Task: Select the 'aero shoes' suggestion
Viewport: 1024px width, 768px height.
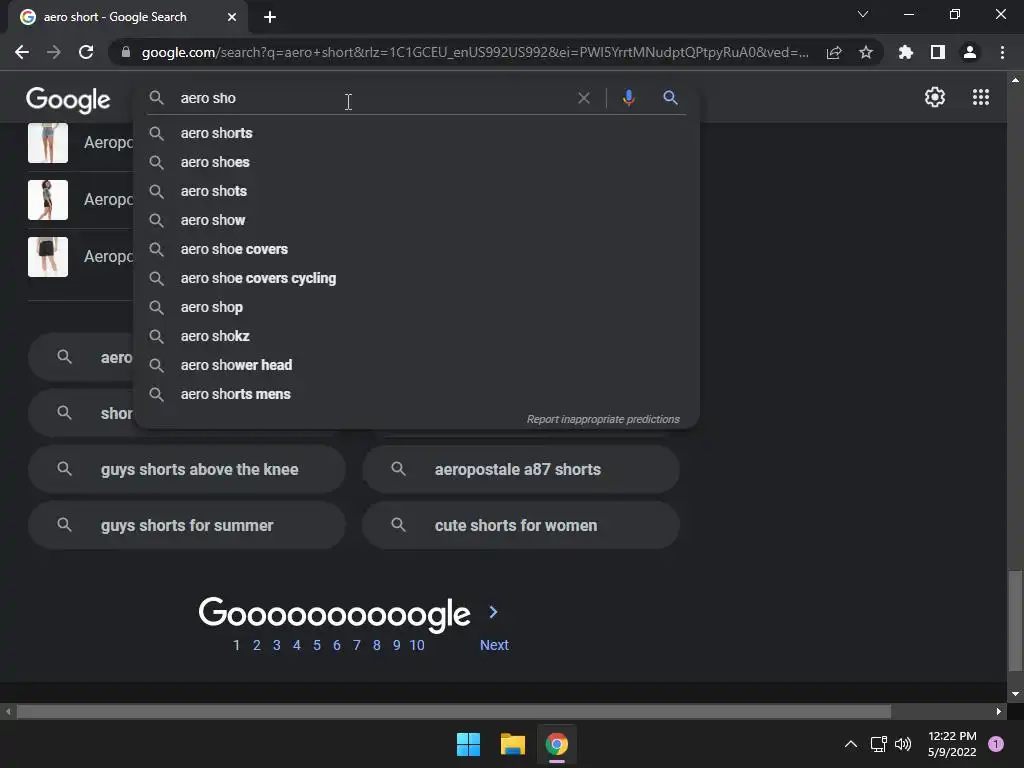Action: pos(417,162)
